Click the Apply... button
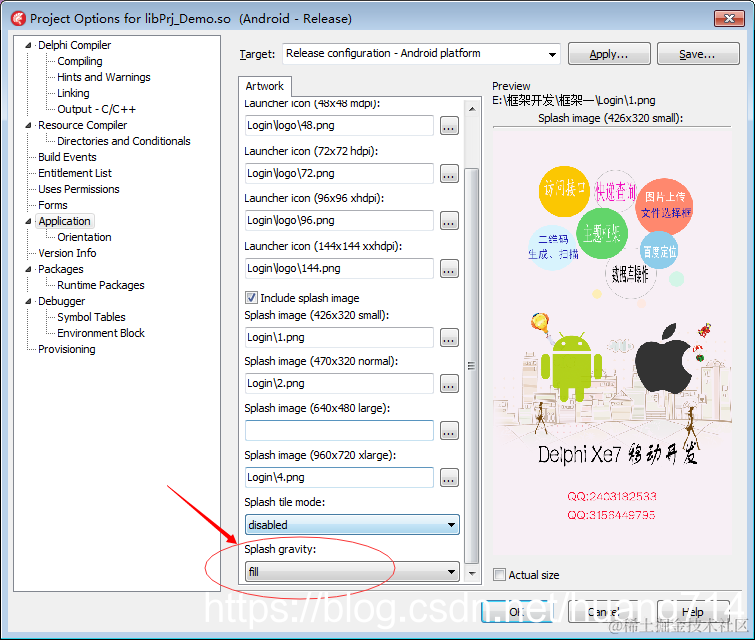Image resolution: width=755 pixels, height=640 pixels. [x=609, y=54]
